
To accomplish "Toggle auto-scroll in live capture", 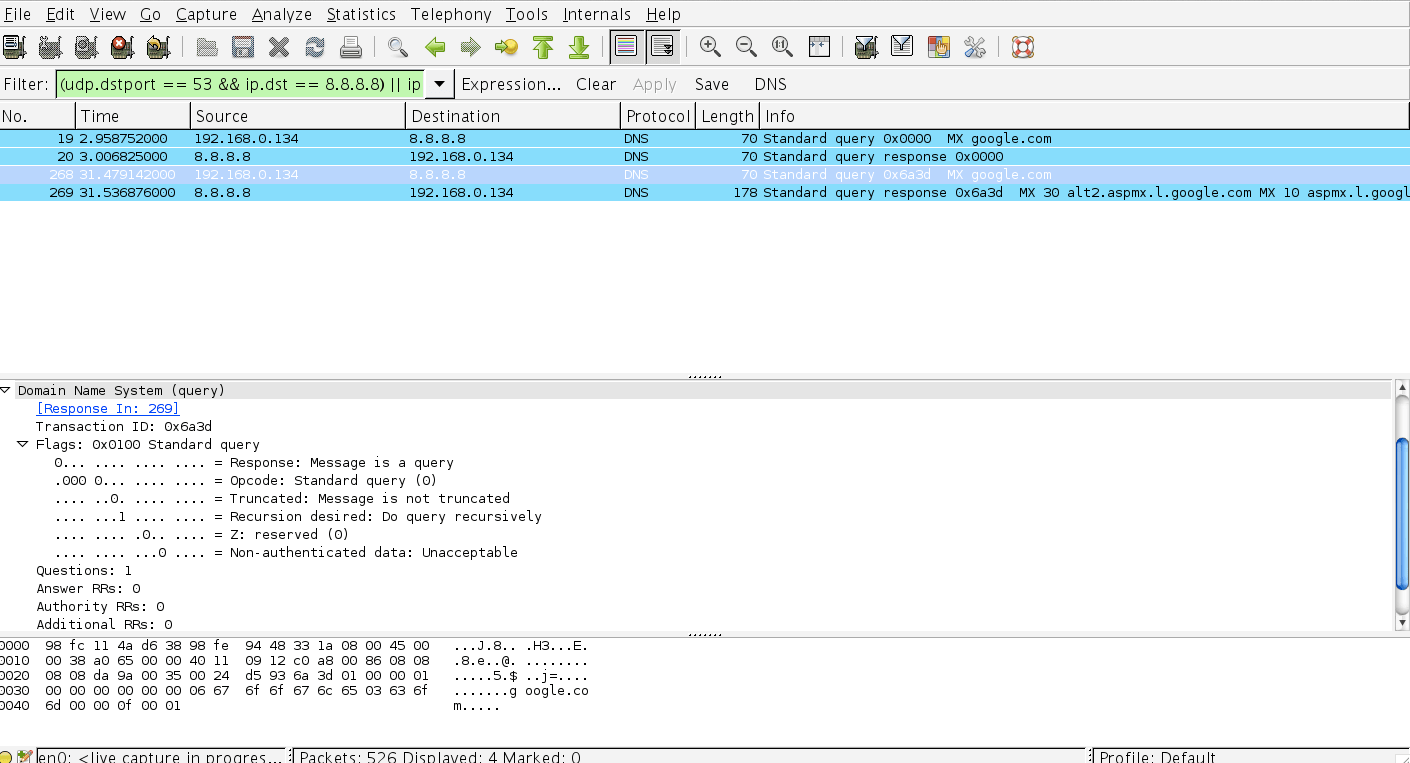I will point(662,46).
